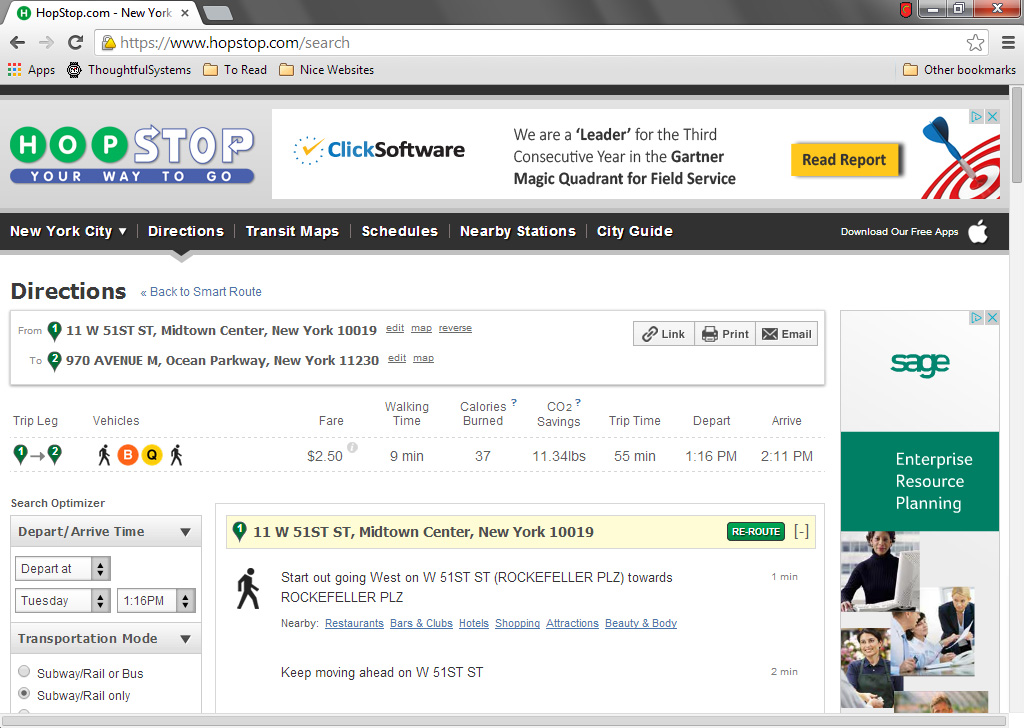Click first walking figure in Vehicles
The width and height of the screenshot is (1024, 728).
104,455
